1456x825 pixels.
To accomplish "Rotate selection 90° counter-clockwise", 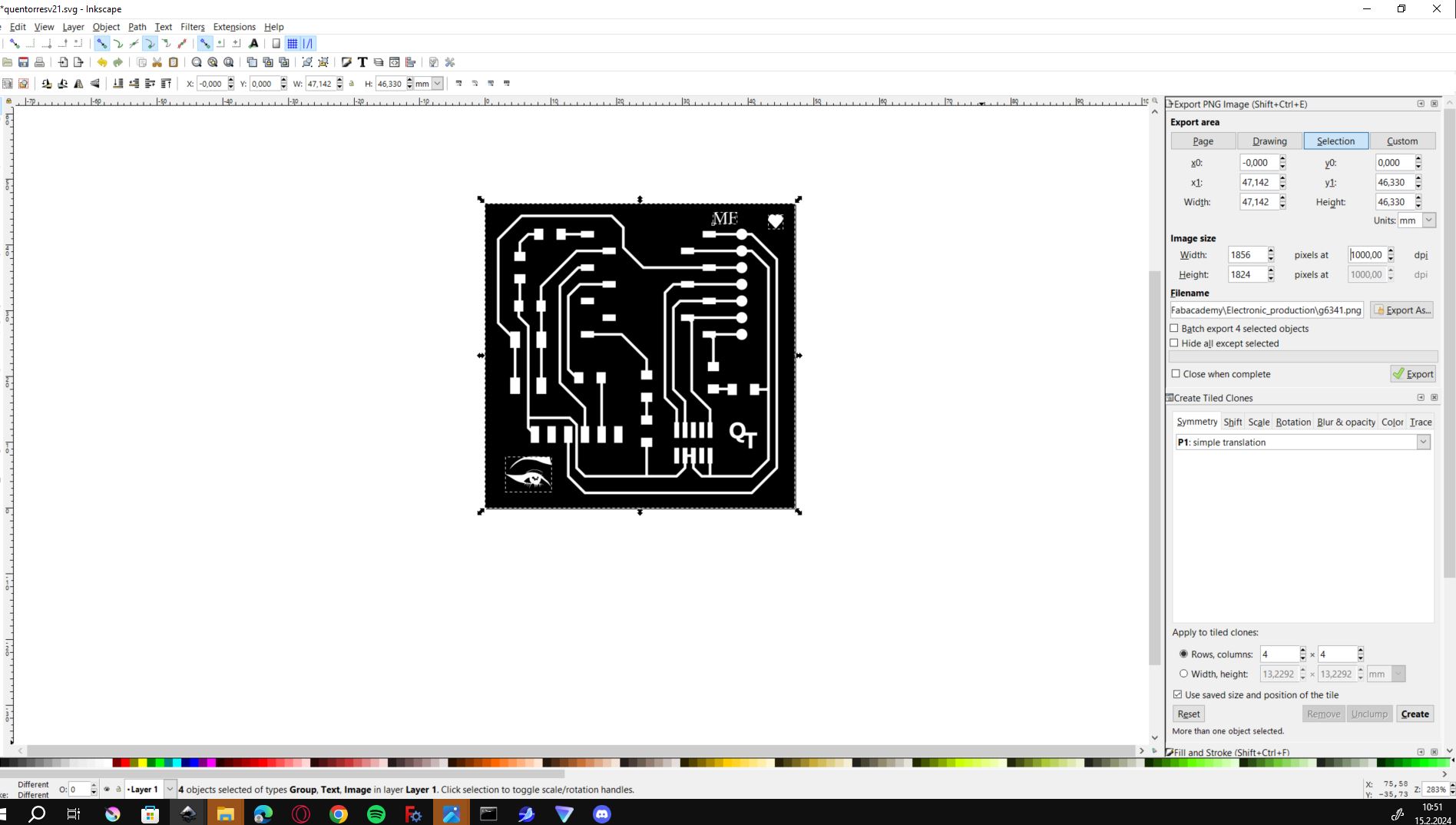I will coord(46,84).
